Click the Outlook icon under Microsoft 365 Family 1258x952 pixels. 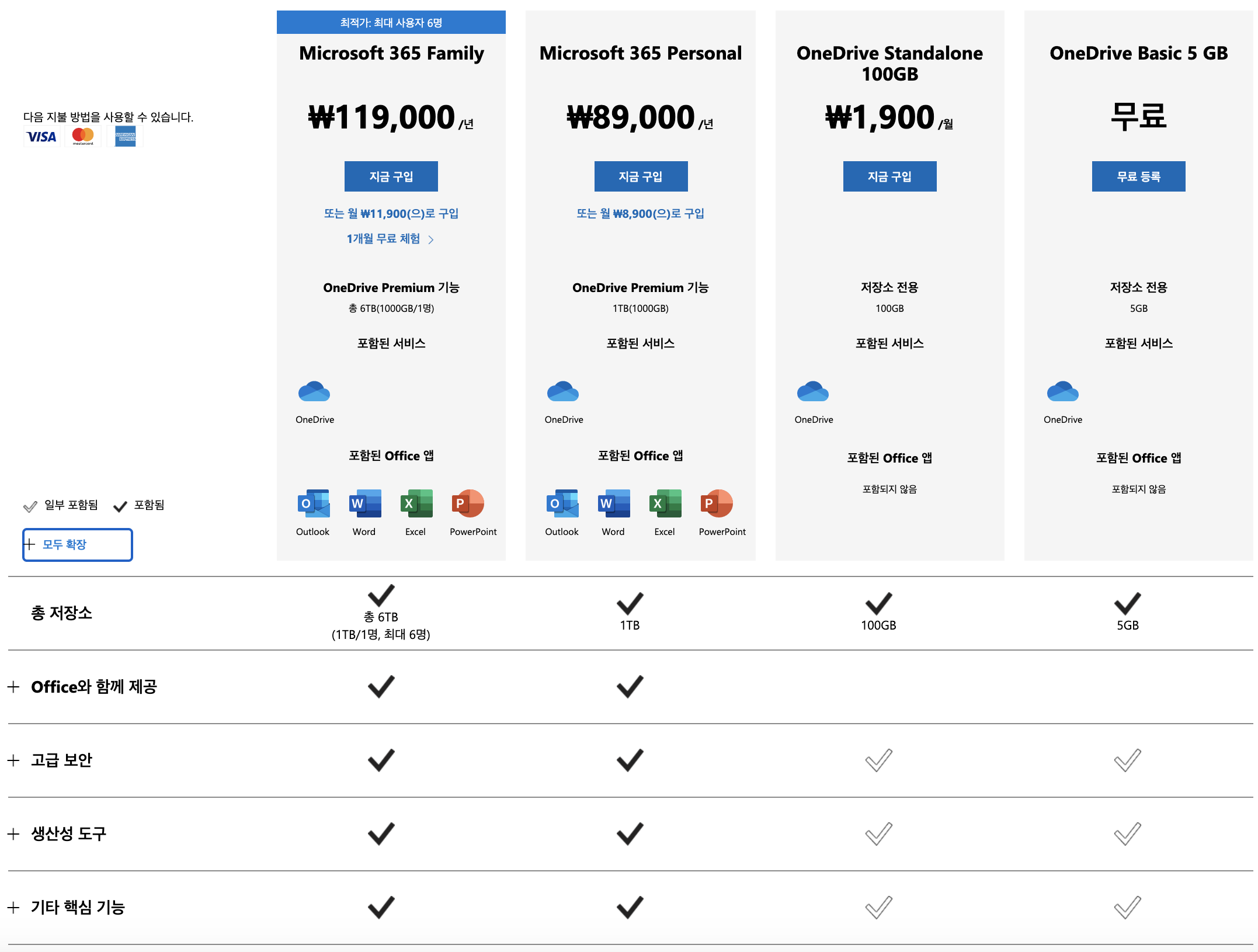tap(314, 503)
